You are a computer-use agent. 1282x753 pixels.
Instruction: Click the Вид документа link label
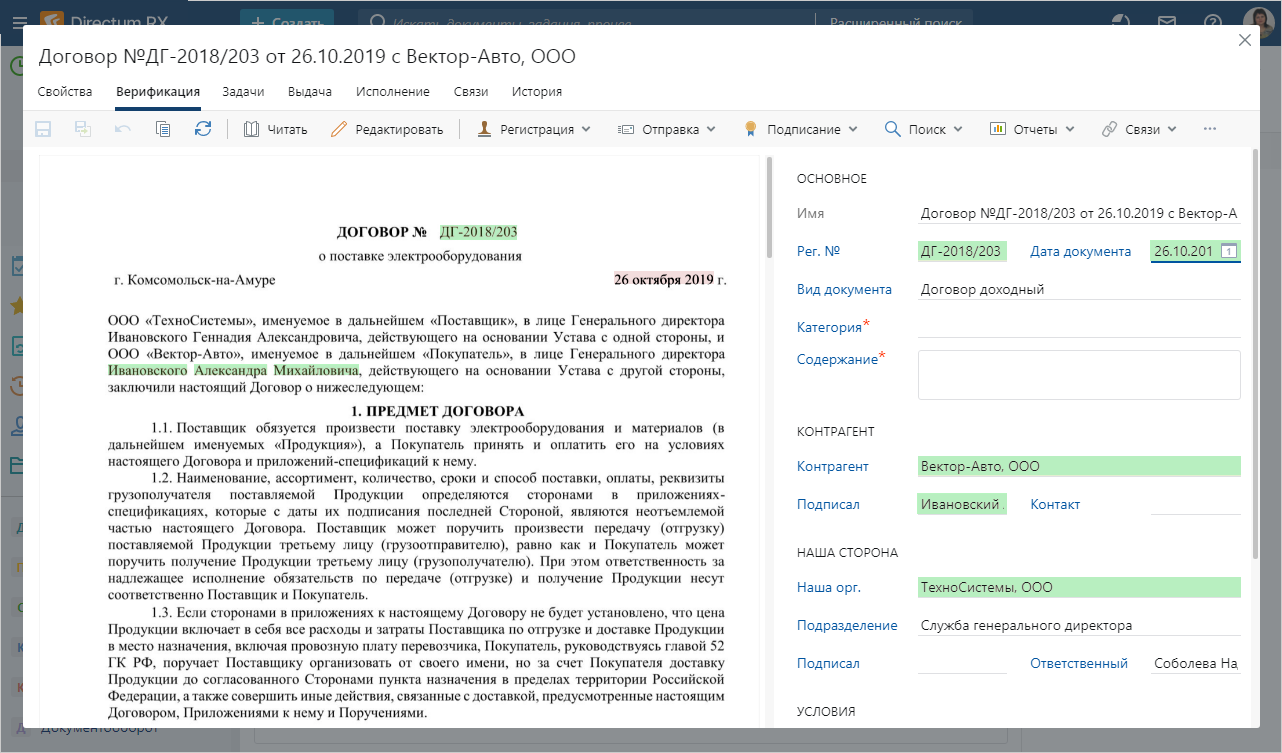tap(843, 289)
